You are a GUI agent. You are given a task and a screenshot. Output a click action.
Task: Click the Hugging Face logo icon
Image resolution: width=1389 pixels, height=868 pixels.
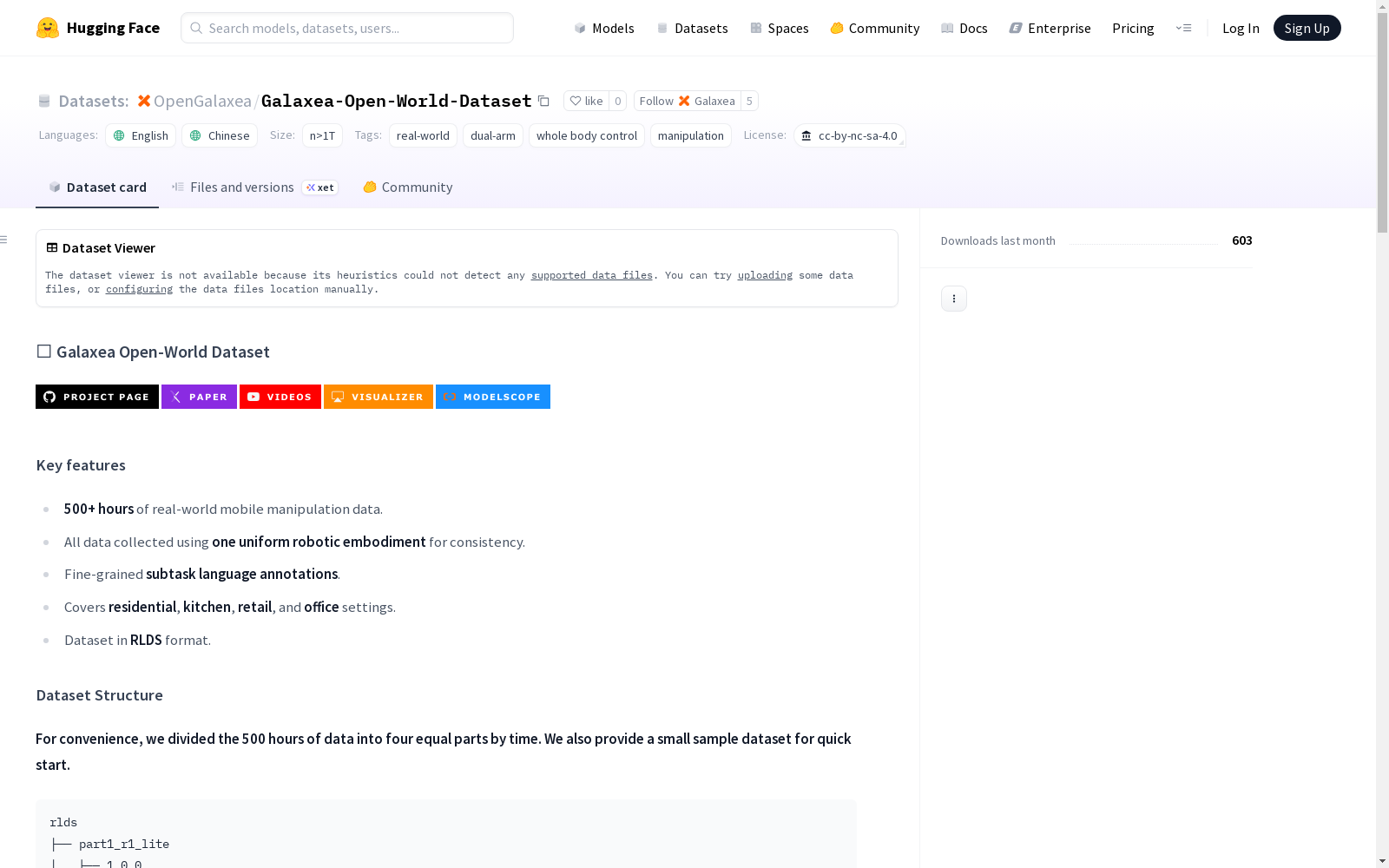click(x=48, y=28)
